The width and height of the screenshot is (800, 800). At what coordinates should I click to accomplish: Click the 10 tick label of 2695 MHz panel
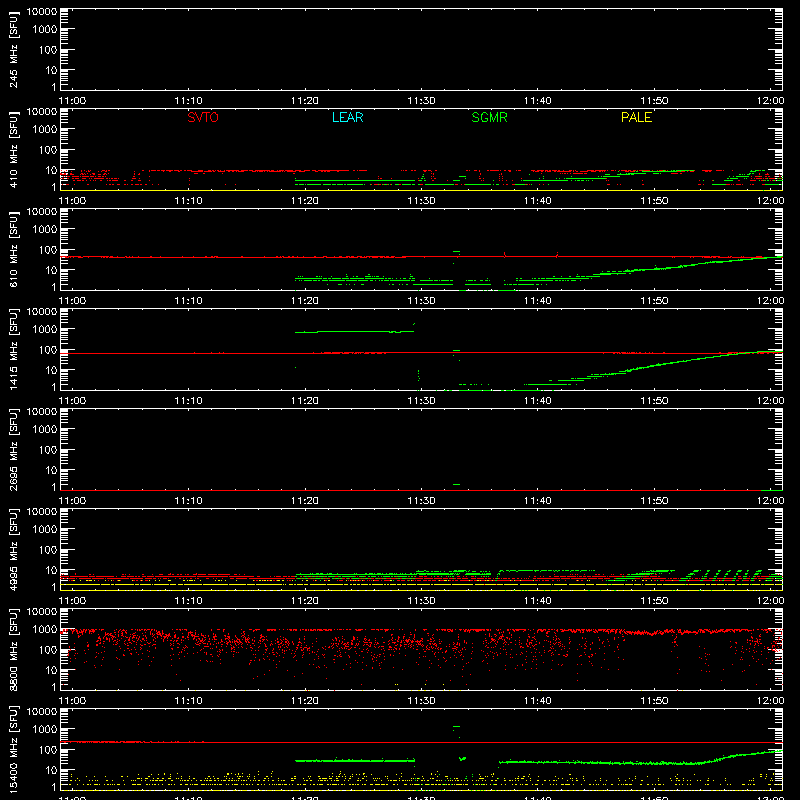coord(51,470)
